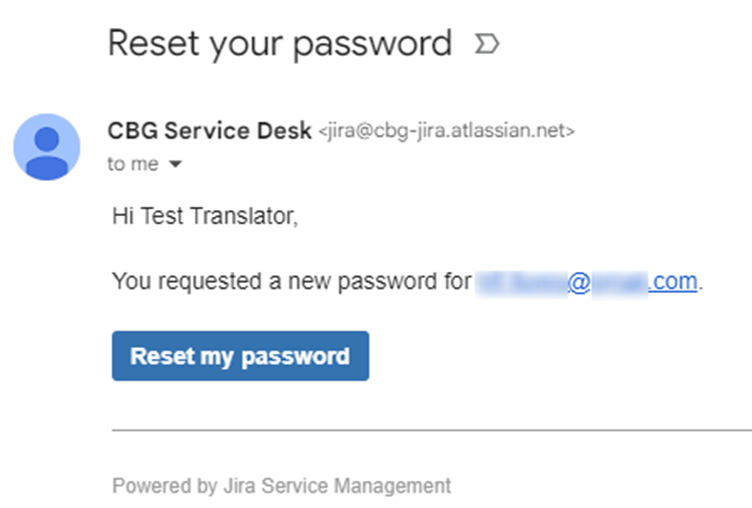This screenshot has height=508, width=752.
Task: Click the Reset my password button
Action: 240,356
